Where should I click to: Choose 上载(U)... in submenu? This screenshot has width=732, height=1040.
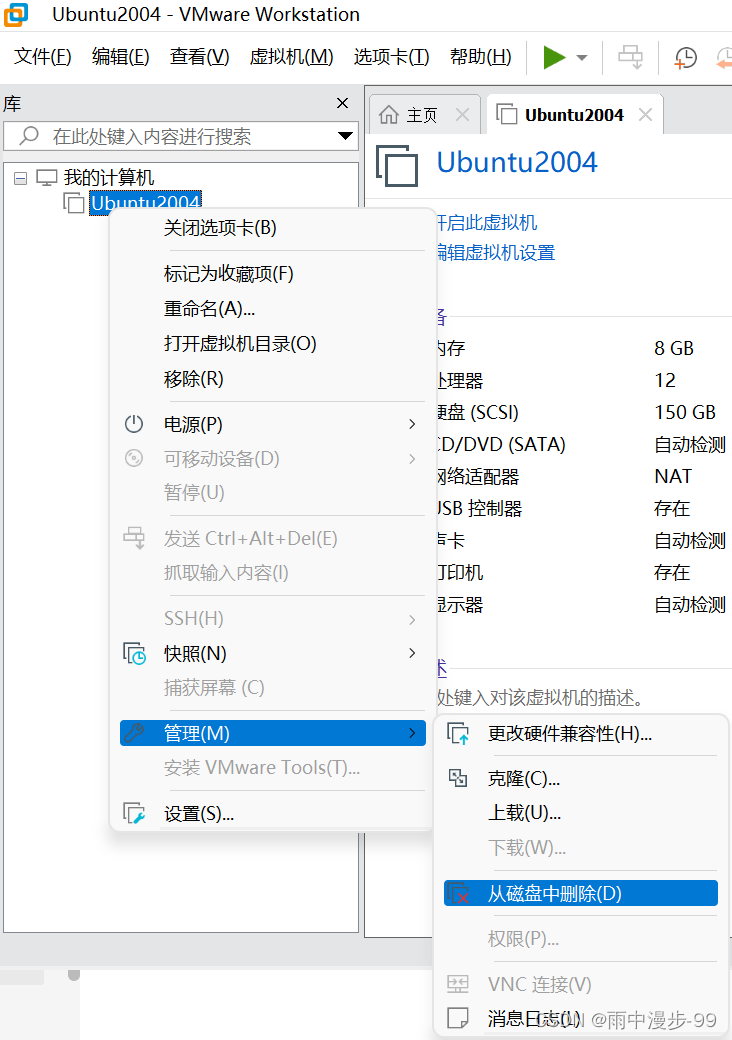tap(581, 812)
